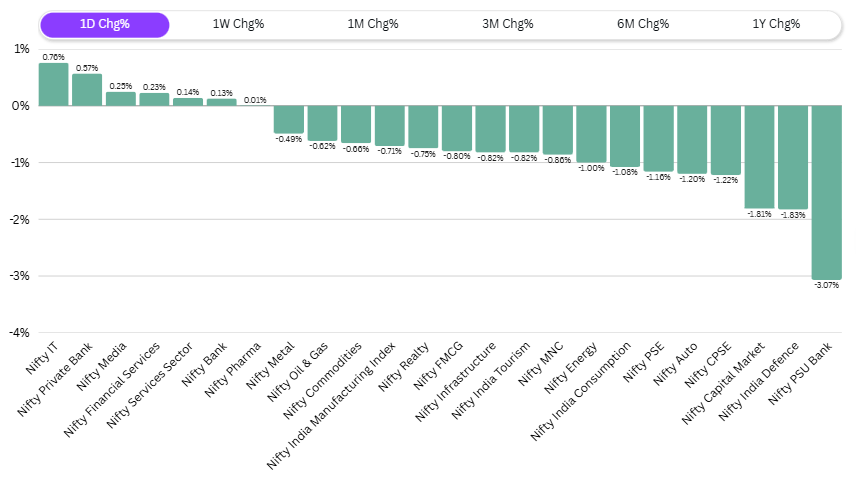
Task: Switch to the 1W Chg% tab
Action: point(238,24)
